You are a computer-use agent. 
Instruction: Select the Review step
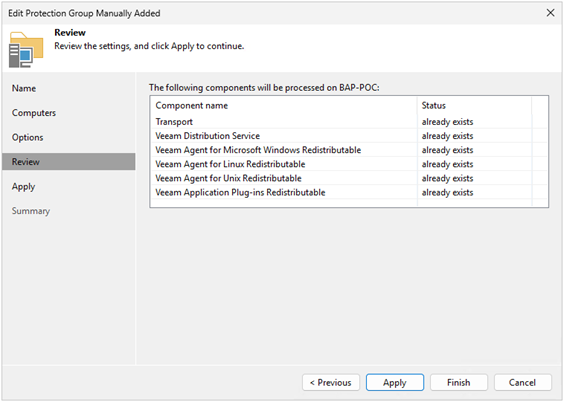[69, 162]
